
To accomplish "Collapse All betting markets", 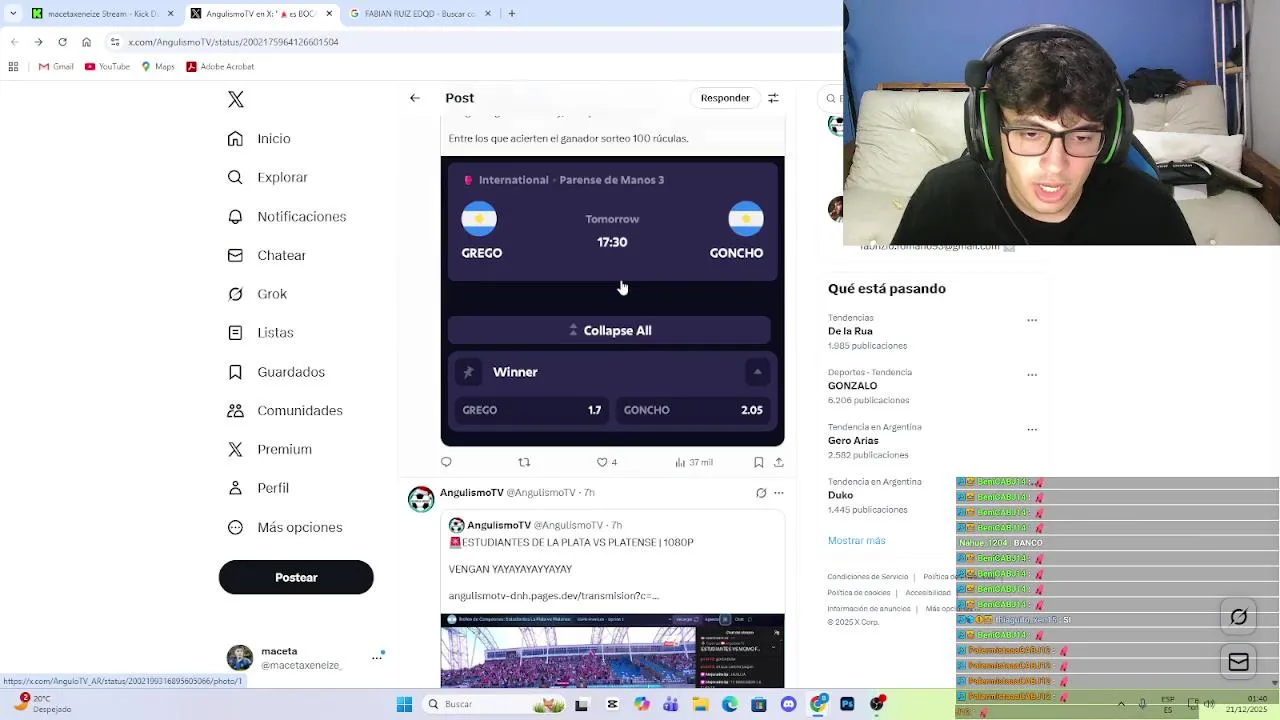I will click(x=609, y=331).
